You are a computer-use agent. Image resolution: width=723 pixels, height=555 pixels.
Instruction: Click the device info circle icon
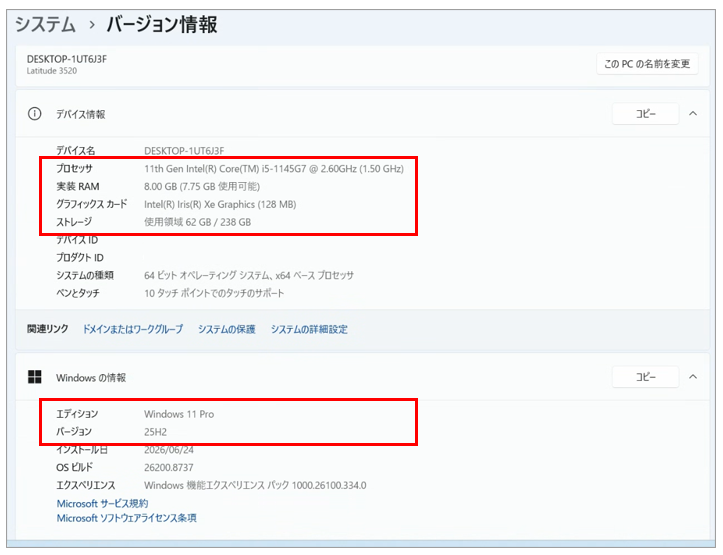point(35,114)
